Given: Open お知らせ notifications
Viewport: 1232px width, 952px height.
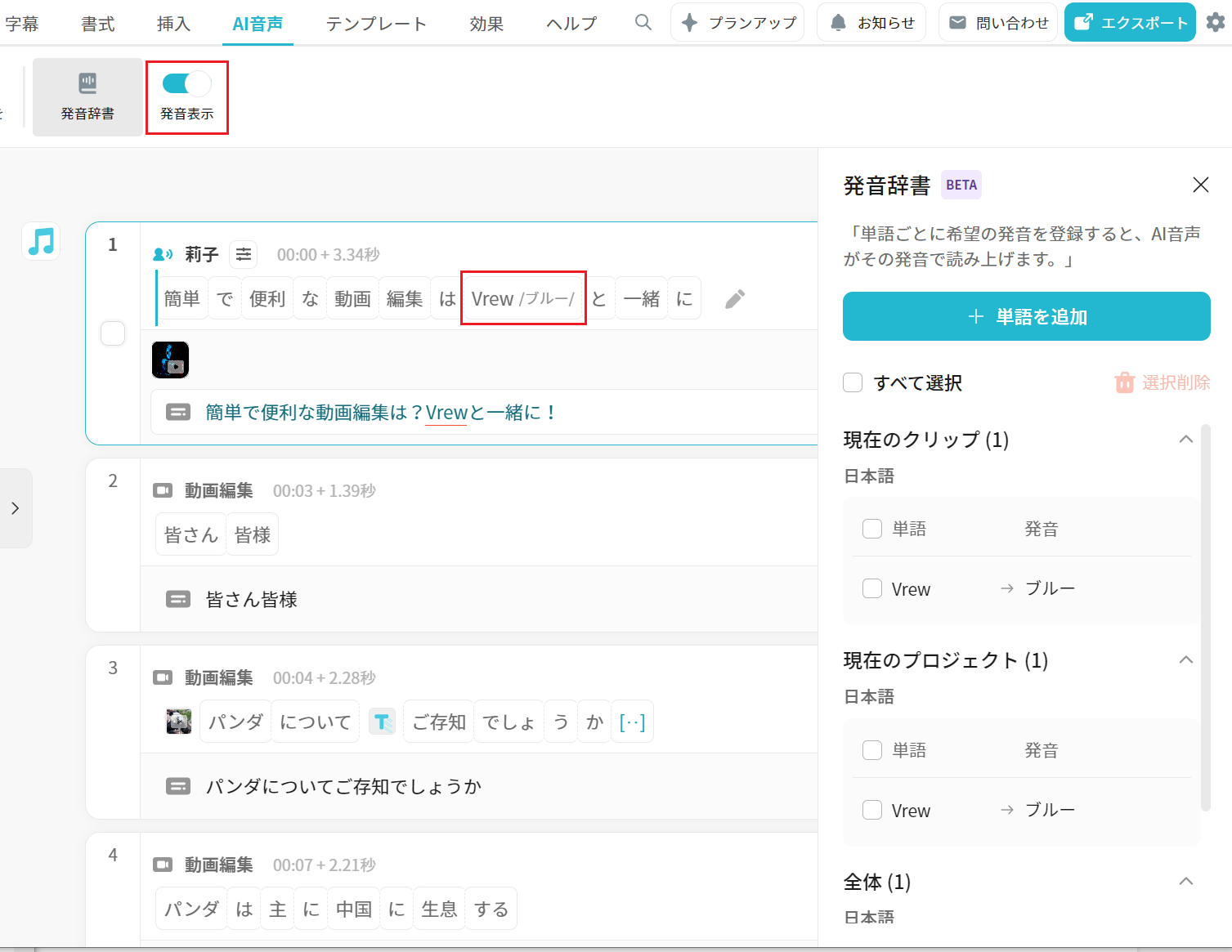Looking at the screenshot, I should (871, 22).
